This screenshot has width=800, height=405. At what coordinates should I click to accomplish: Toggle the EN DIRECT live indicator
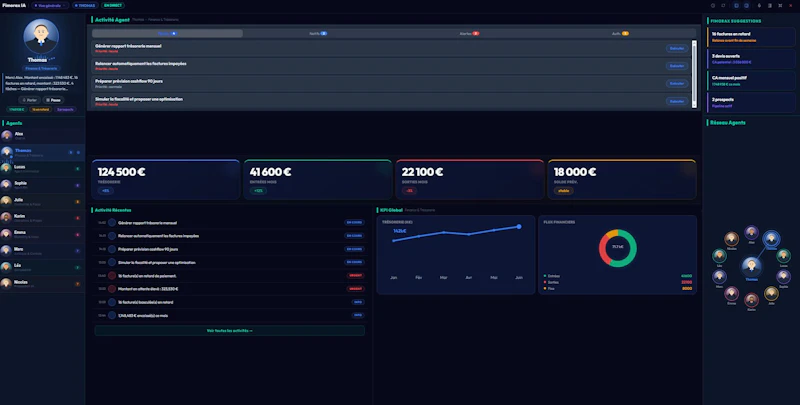click(x=112, y=6)
